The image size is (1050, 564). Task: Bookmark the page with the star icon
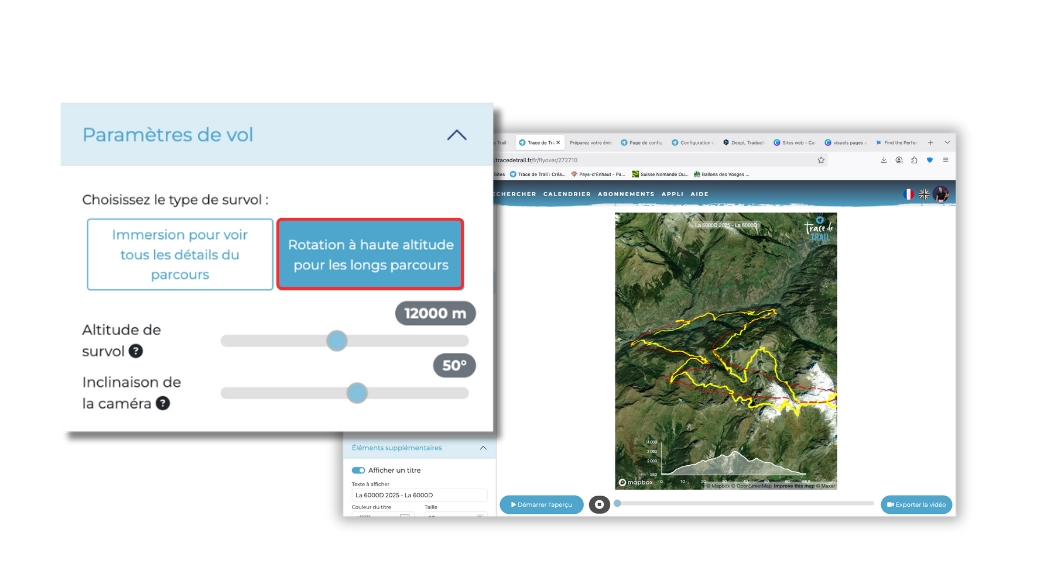[821, 160]
